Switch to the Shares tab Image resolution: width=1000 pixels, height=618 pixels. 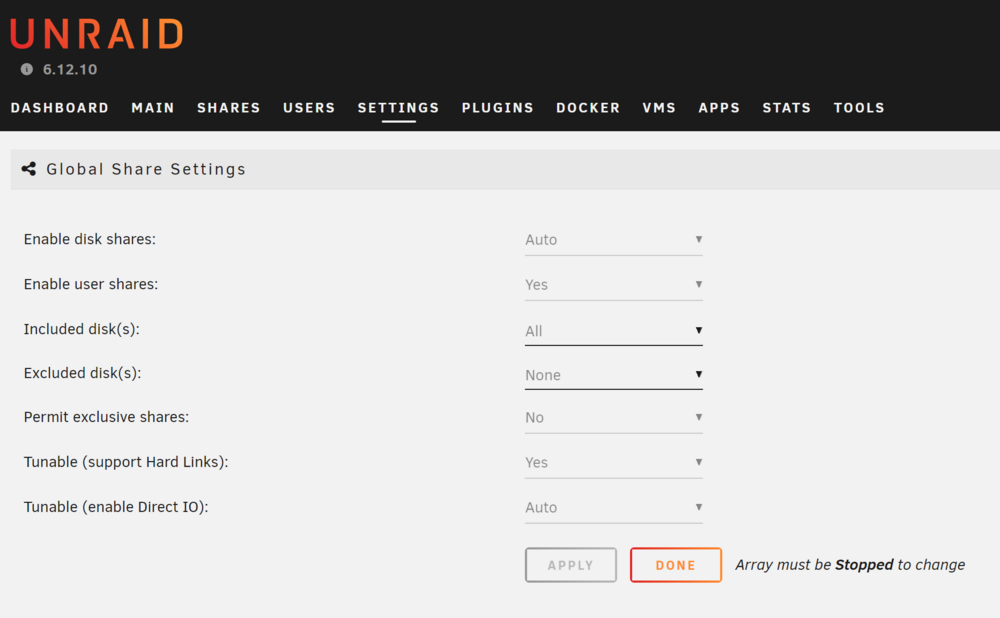[x=229, y=108]
